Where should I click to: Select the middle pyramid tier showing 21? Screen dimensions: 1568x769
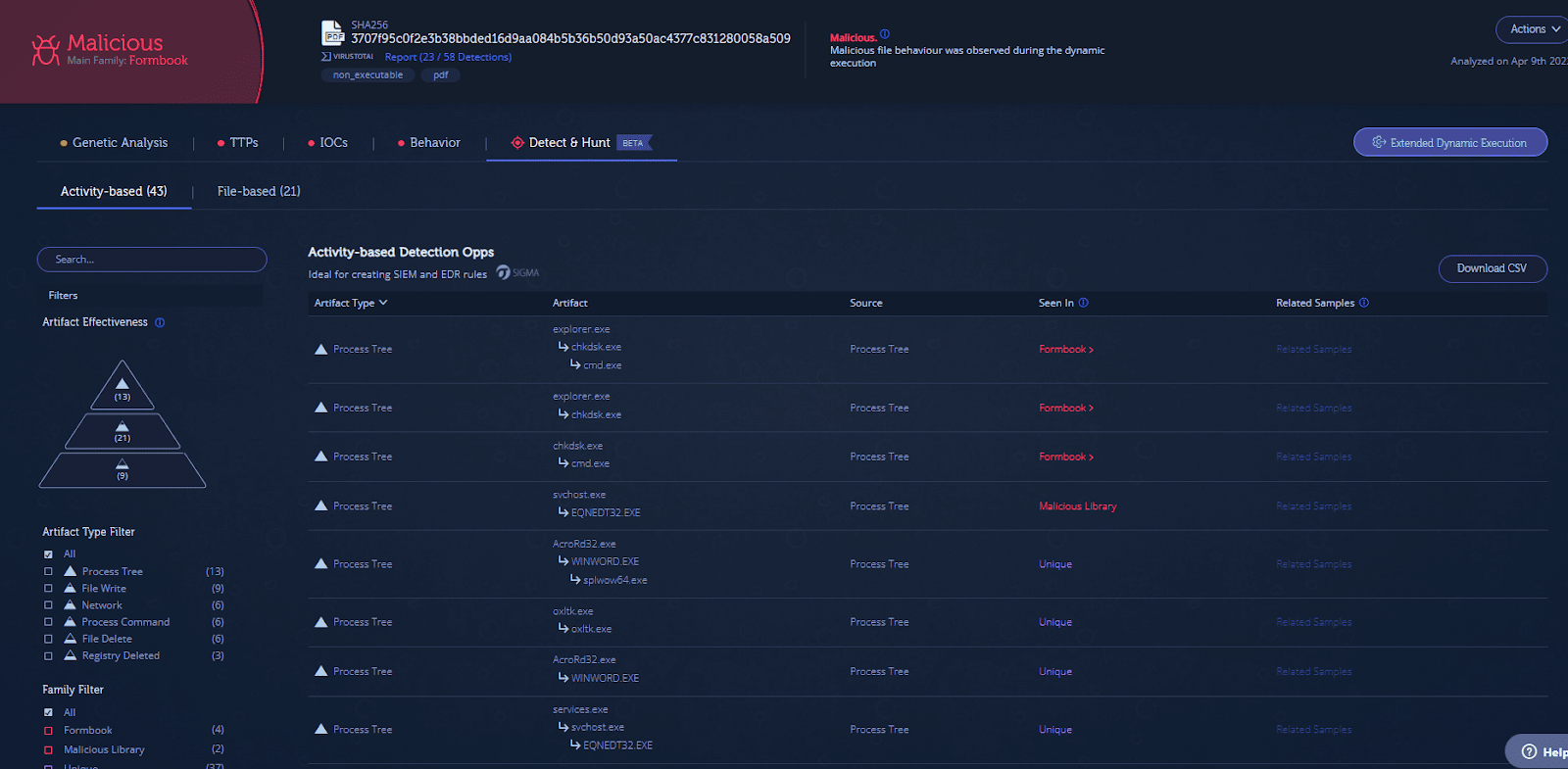pos(122,432)
